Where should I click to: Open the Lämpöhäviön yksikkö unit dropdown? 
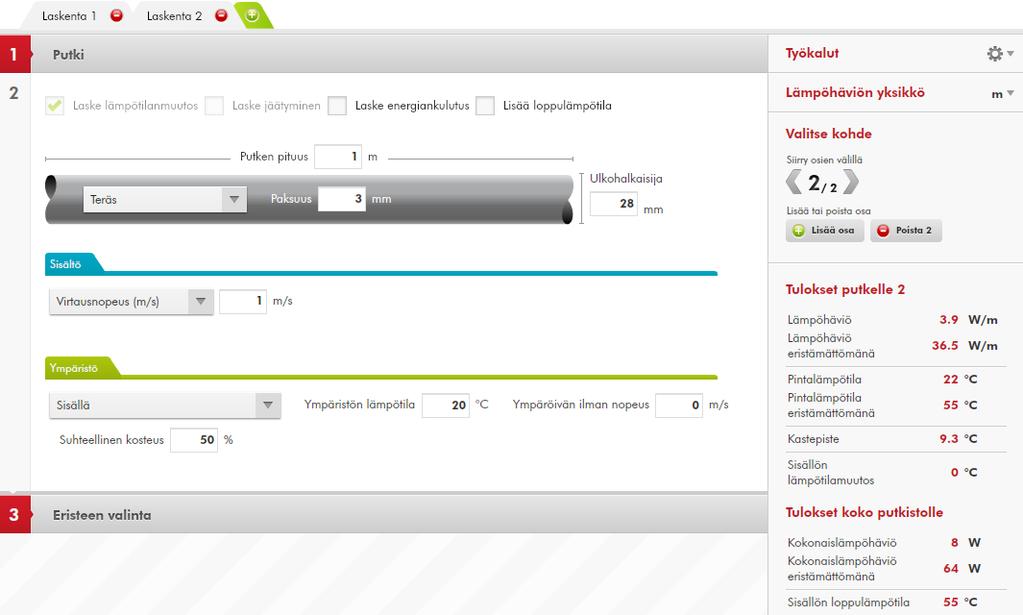tap(1003, 93)
